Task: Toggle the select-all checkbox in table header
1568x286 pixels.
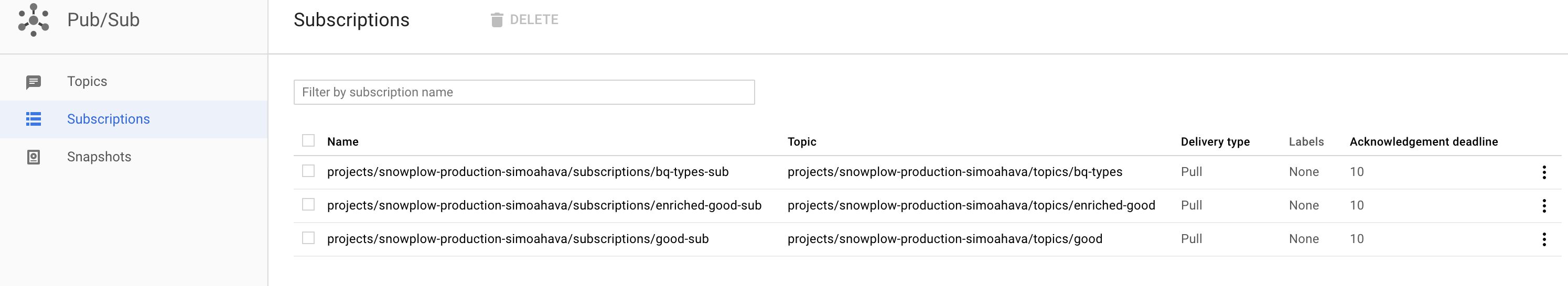Action: [x=308, y=140]
